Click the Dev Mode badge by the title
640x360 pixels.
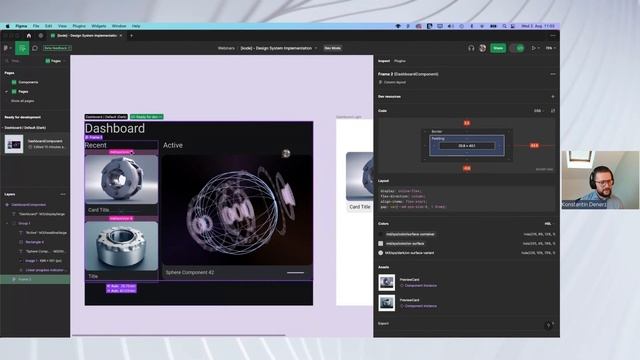(333, 48)
